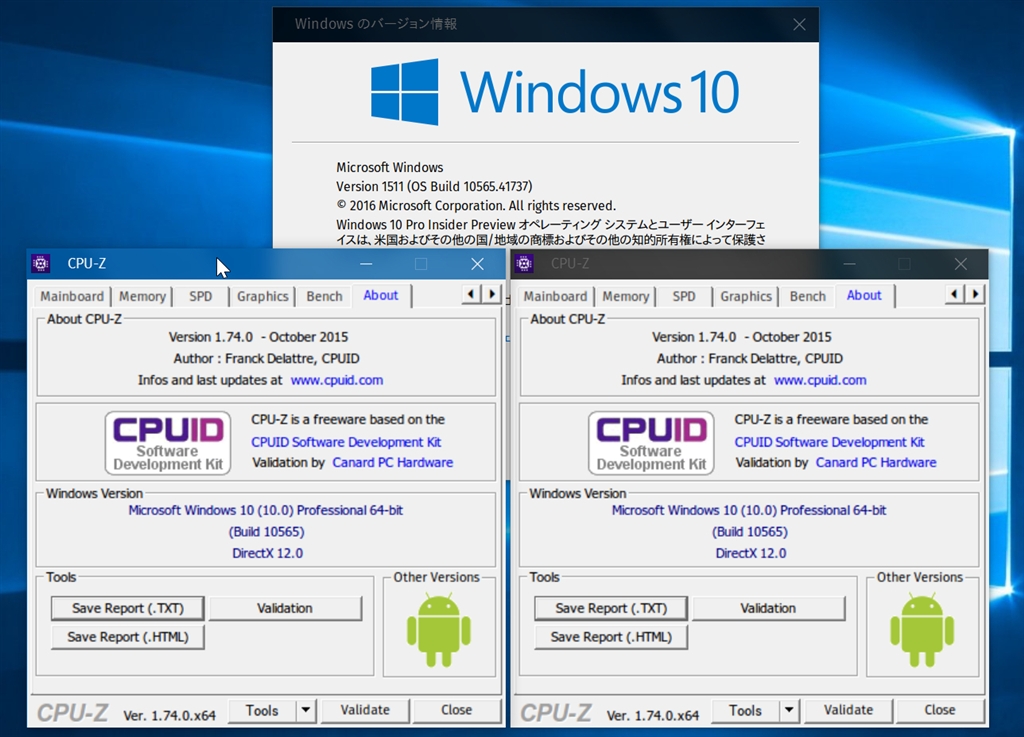Open Canard PC Hardware link in left window
Viewport: 1024px width, 737px height.
(392, 462)
